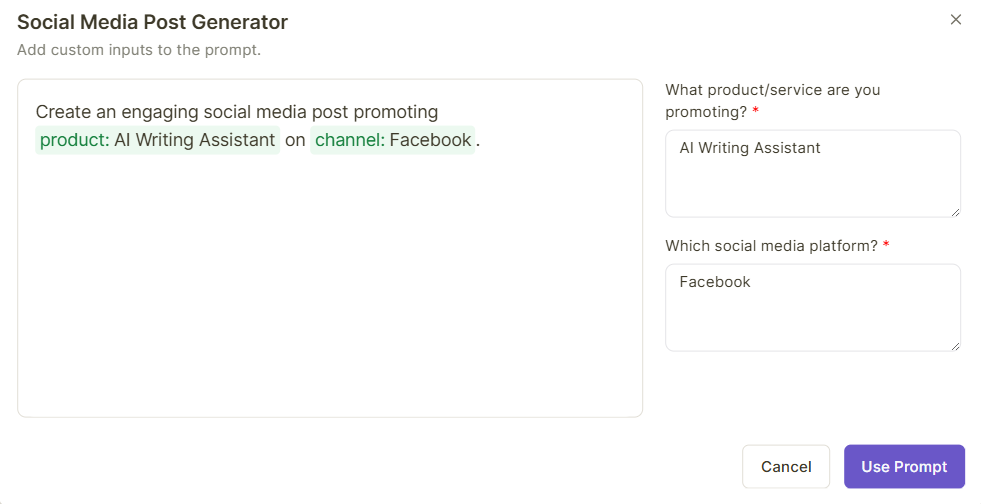Click the word 'on' between the two tags
This screenshot has height=504, width=981.
pyautogui.click(x=295, y=140)
